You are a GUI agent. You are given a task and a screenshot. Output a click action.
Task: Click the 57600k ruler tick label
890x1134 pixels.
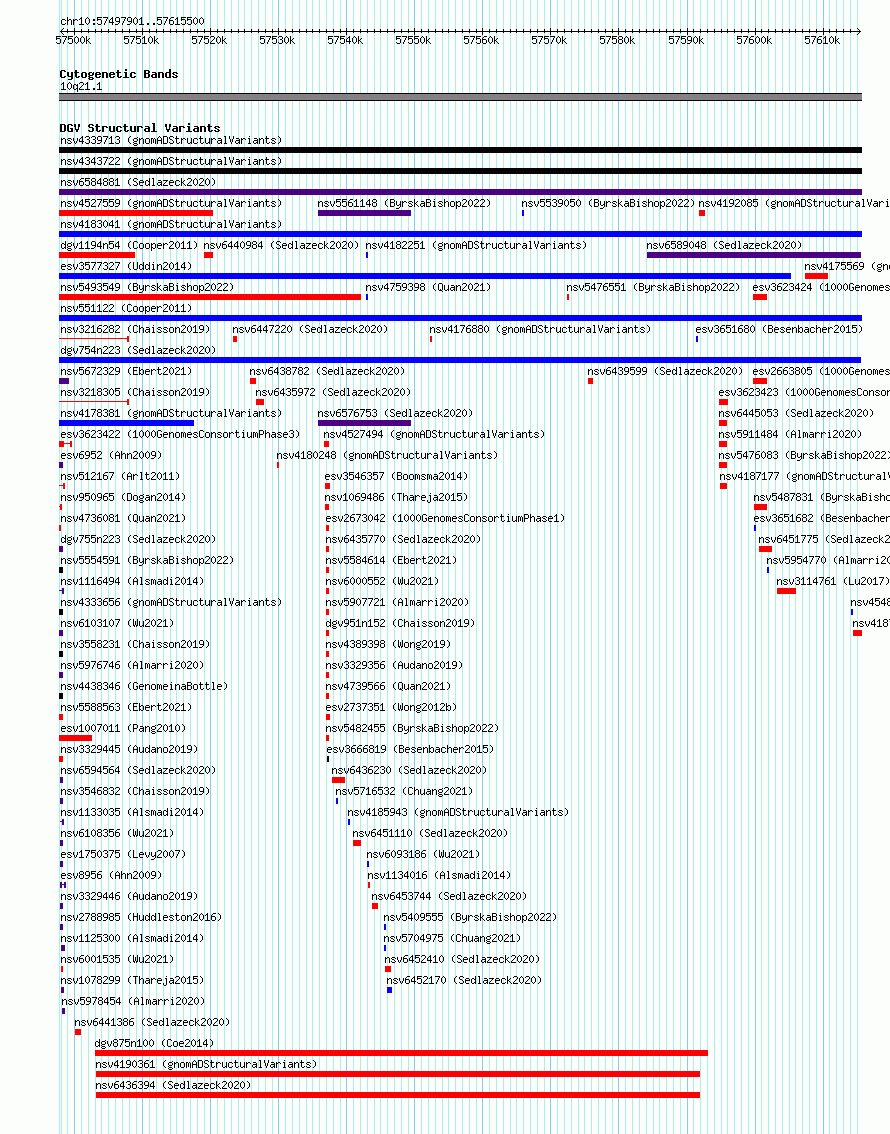pyautogui.click(x=754, y=40)
